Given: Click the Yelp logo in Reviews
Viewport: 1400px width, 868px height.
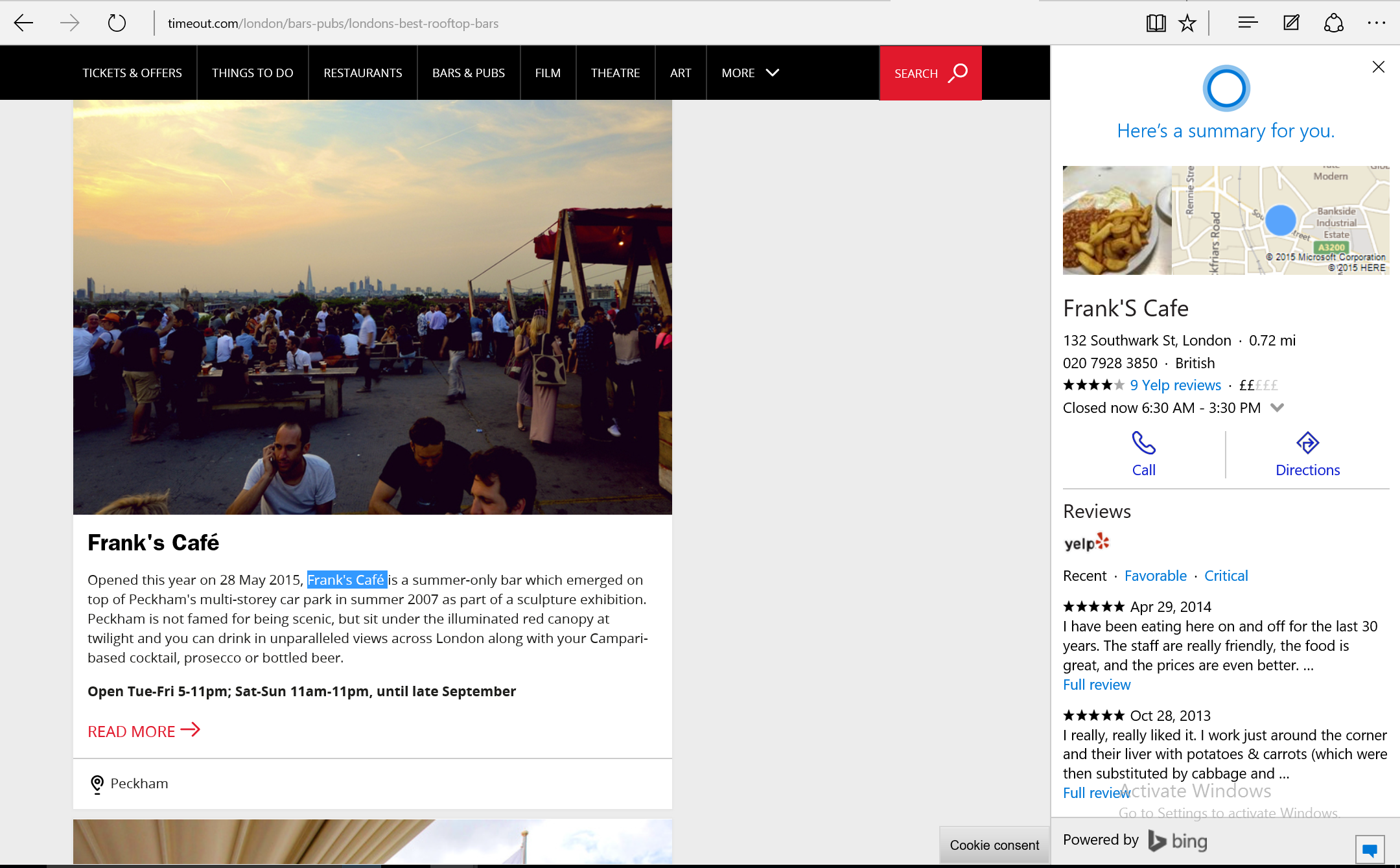Looking at the screenshot, I should [1087, 543].
